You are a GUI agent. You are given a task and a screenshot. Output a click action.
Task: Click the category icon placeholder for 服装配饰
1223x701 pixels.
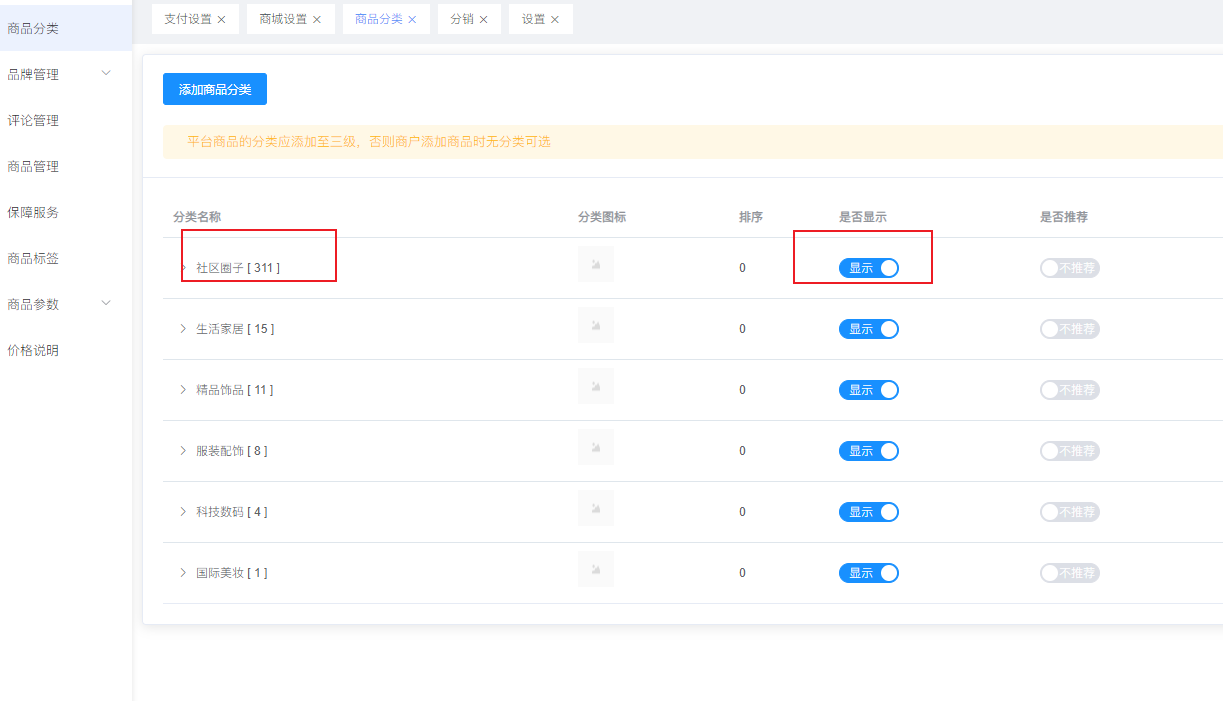coord(596,448)
